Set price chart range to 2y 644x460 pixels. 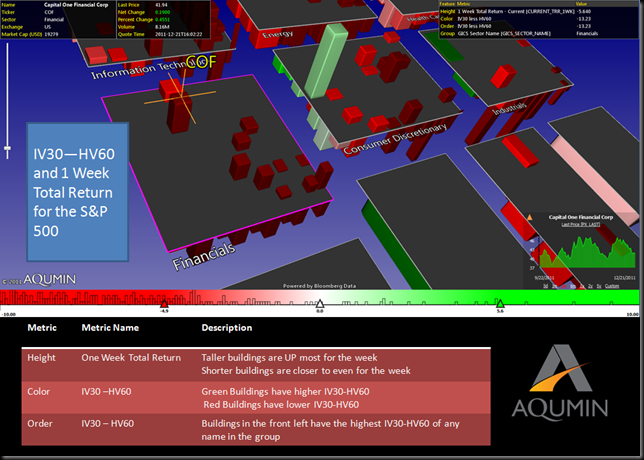(x=590, y=286)
